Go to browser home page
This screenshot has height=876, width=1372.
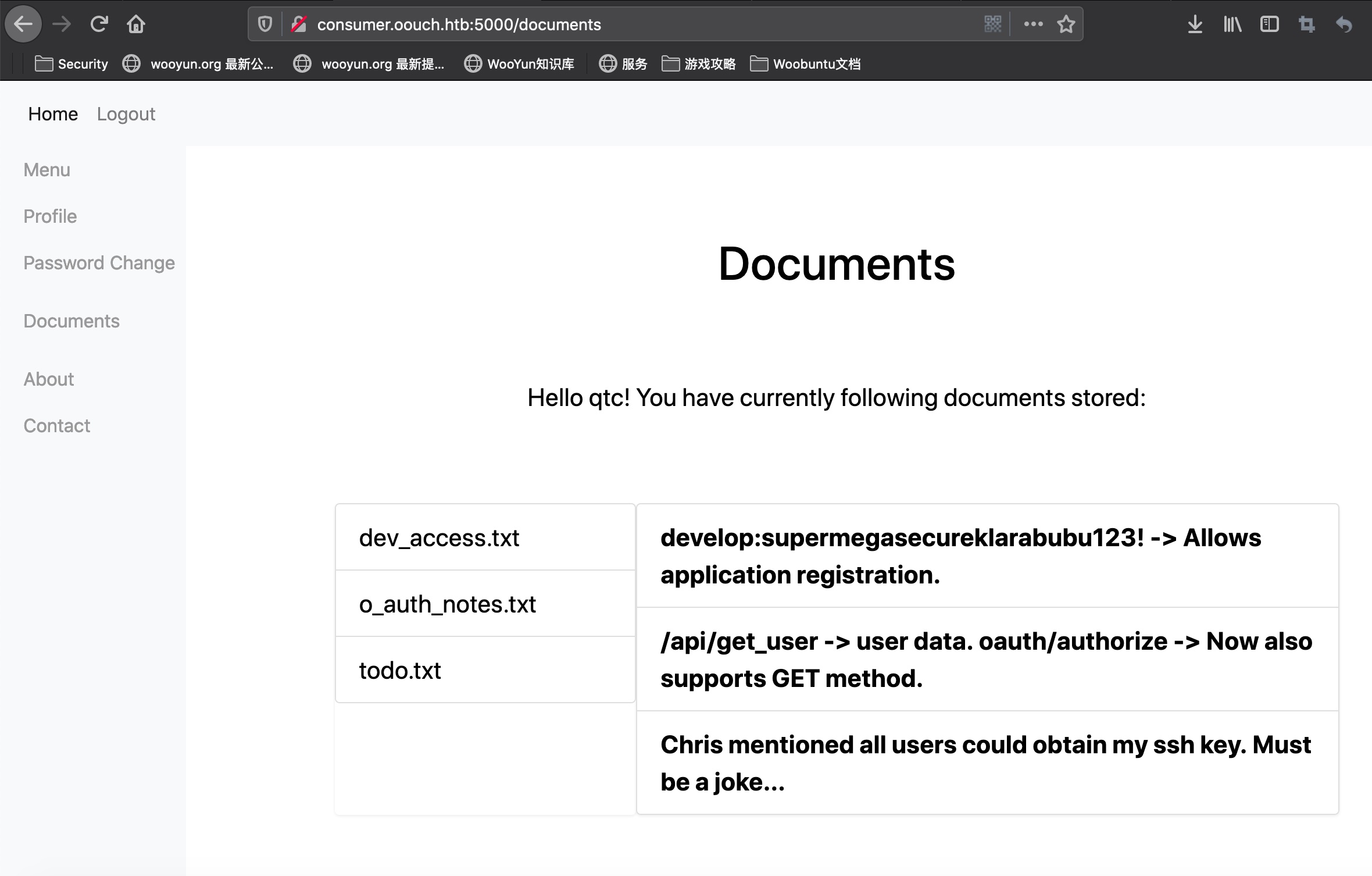[x=136, y=24]
